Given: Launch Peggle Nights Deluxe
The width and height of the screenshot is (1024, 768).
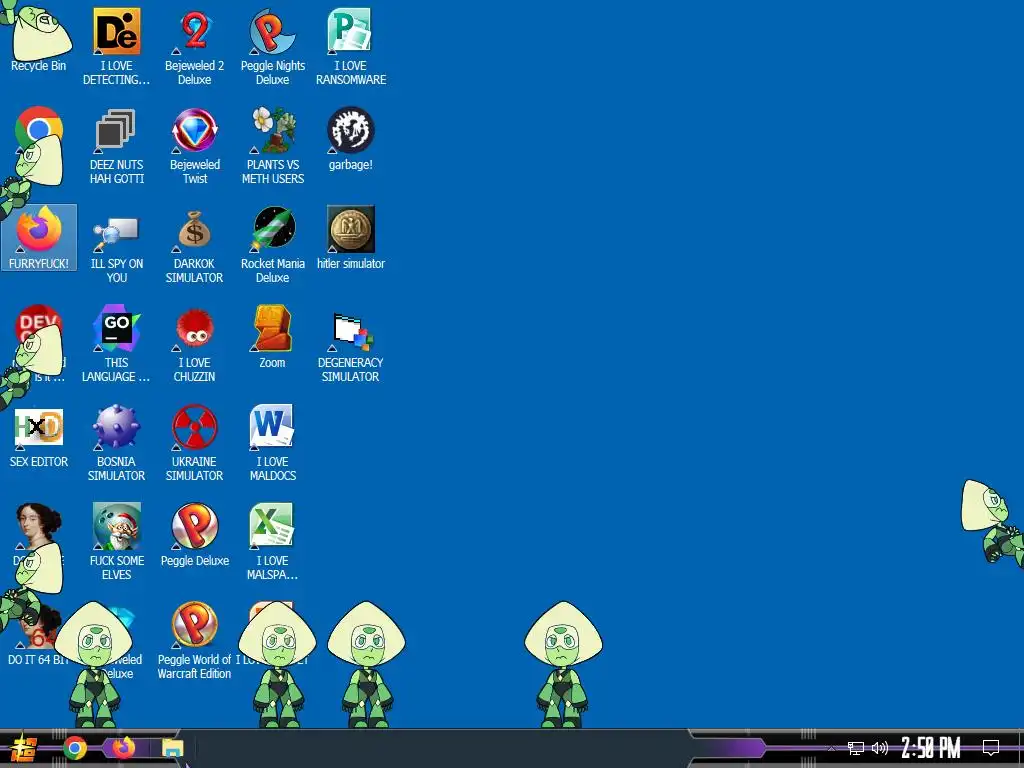Looking at the screenshot, I should pos(272,46).
